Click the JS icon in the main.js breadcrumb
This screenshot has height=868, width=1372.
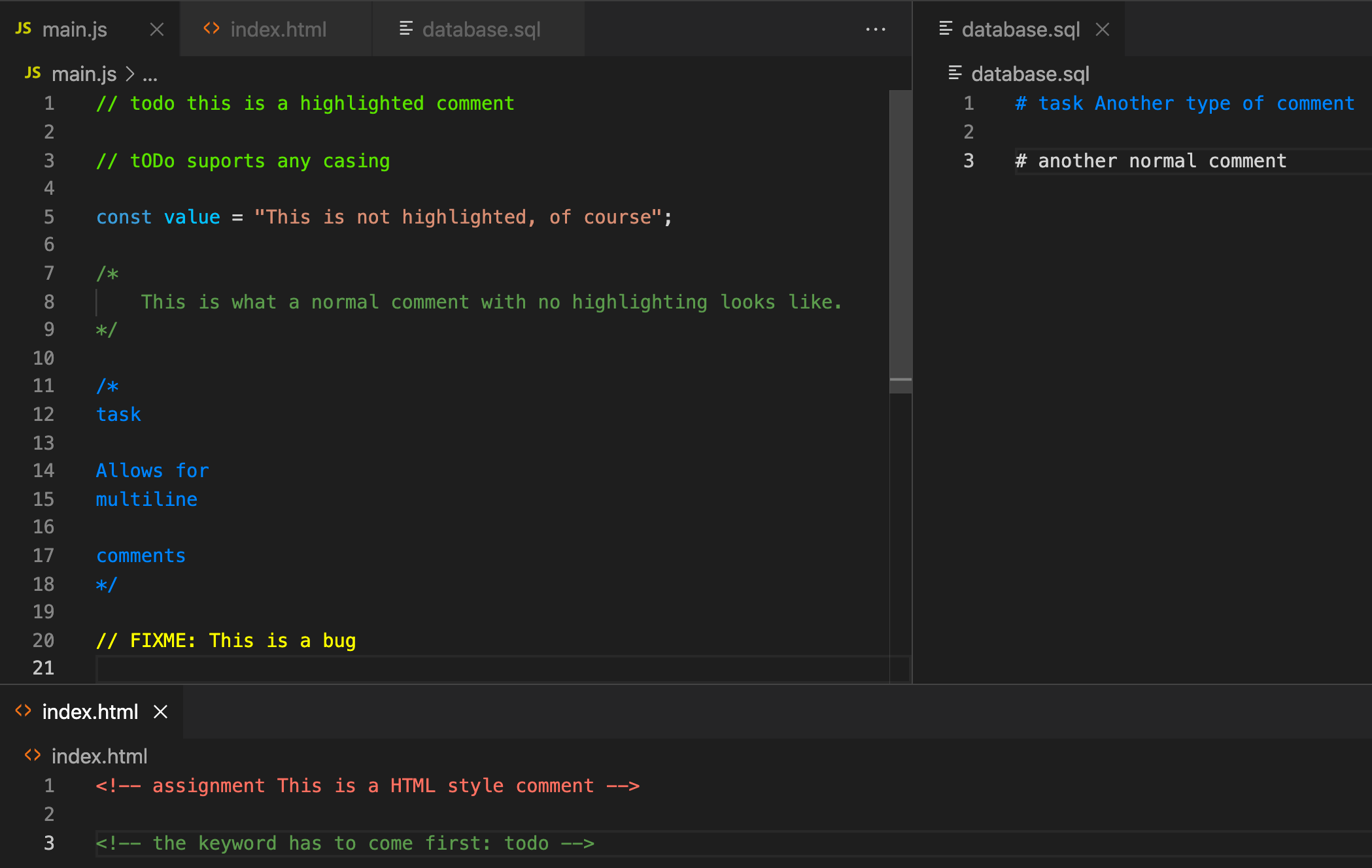pos(32,73)
